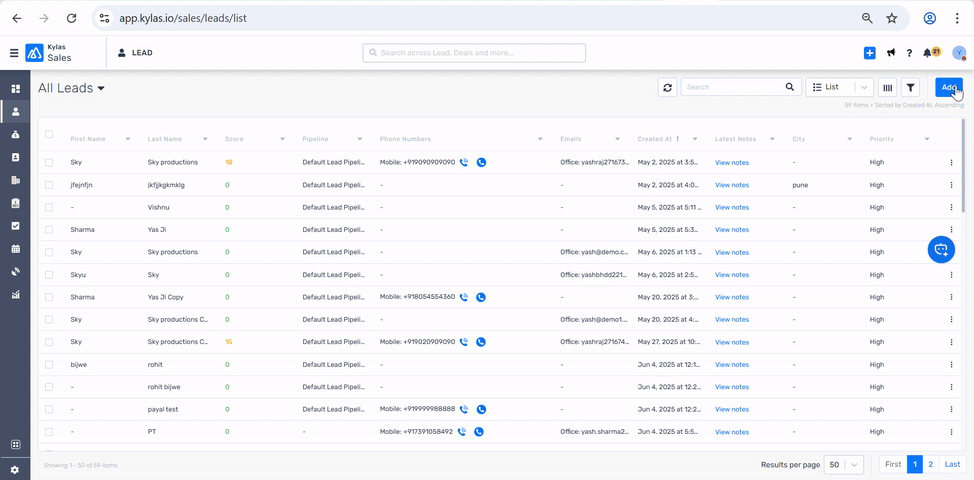Open the hamburger navigation menu
The image size is (974, 480).
[x=14, y=53]
